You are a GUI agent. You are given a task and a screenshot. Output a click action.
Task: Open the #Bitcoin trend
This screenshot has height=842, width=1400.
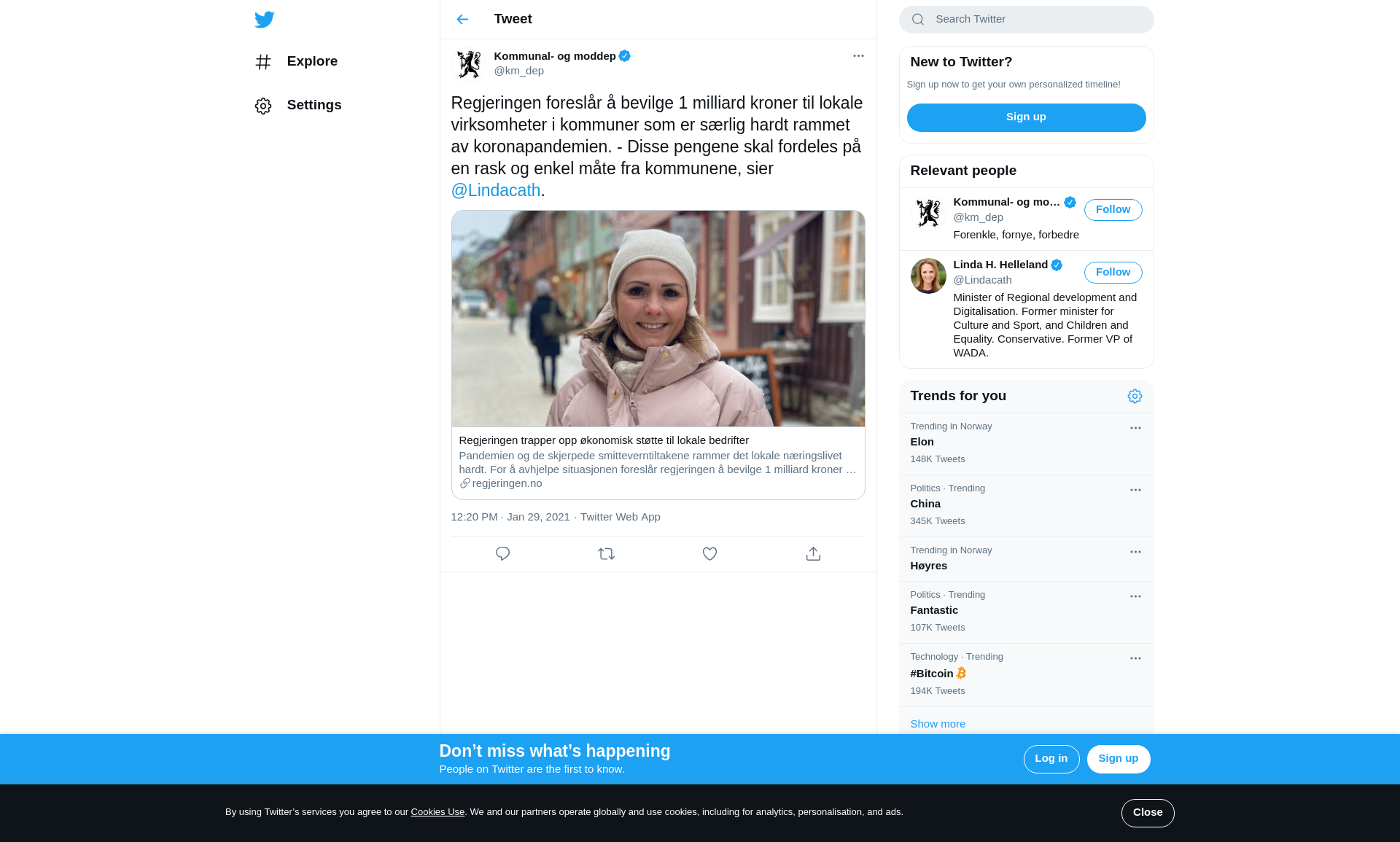[1026, 675]
